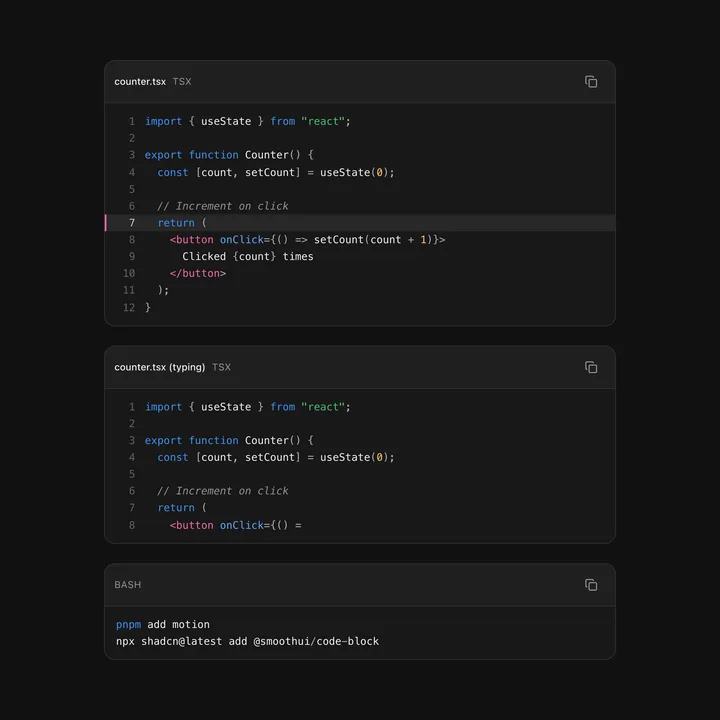Select the 'counter.tsx' filename in first block header

(140, 82)
